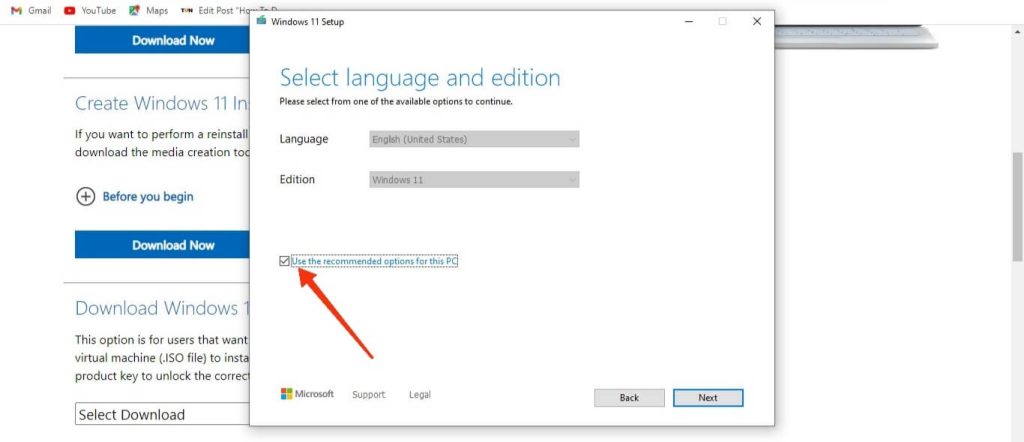
Task: Click the Edition label in setup
Action: 297,180
